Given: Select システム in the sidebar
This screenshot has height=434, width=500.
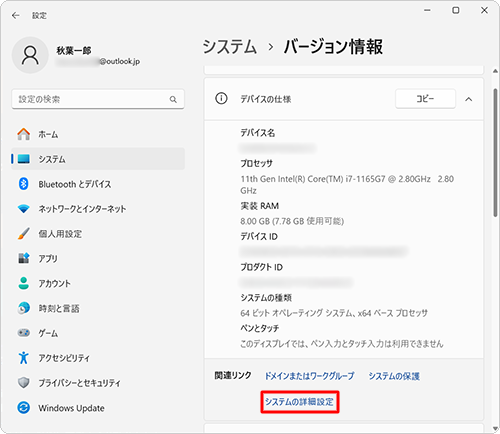Looking at the screenshot, I should click(x=98, y=159).
